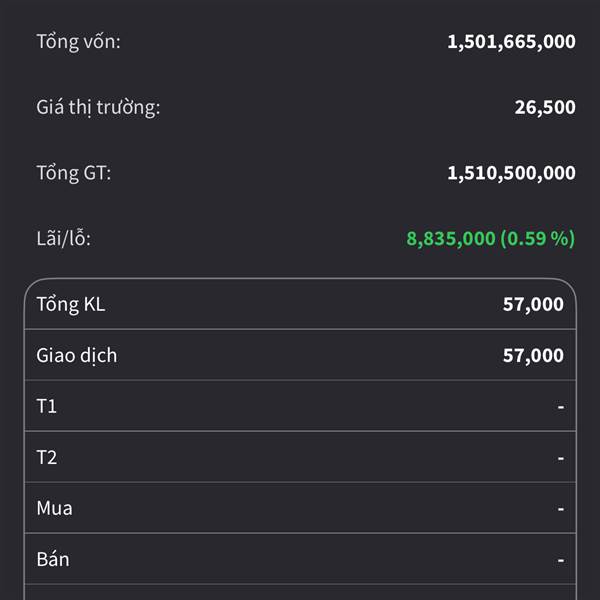Click the dash value in Bán row
The image size is (600, 600).
[561, 560]
